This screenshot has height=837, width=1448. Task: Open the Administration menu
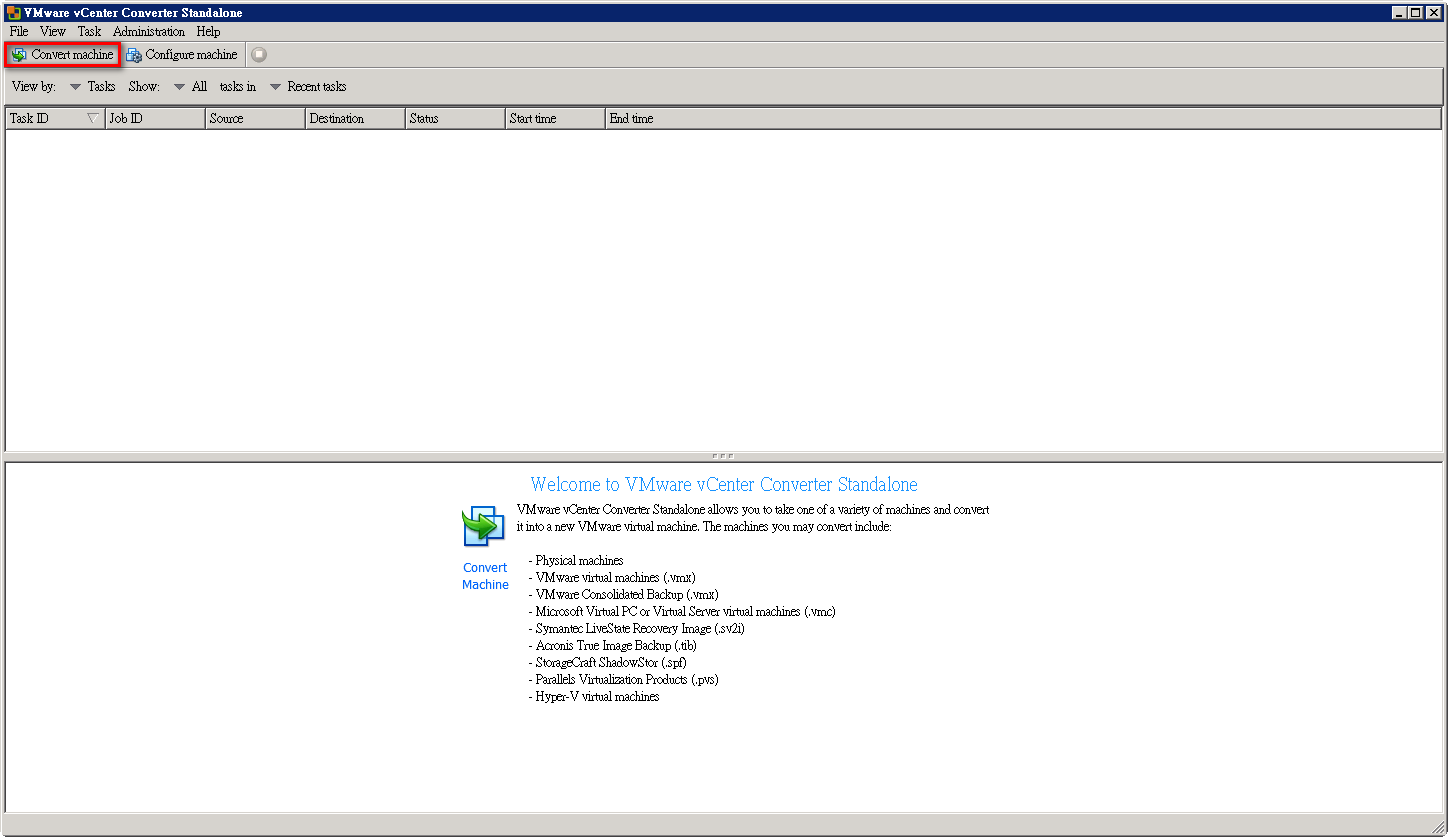(149, 32)
